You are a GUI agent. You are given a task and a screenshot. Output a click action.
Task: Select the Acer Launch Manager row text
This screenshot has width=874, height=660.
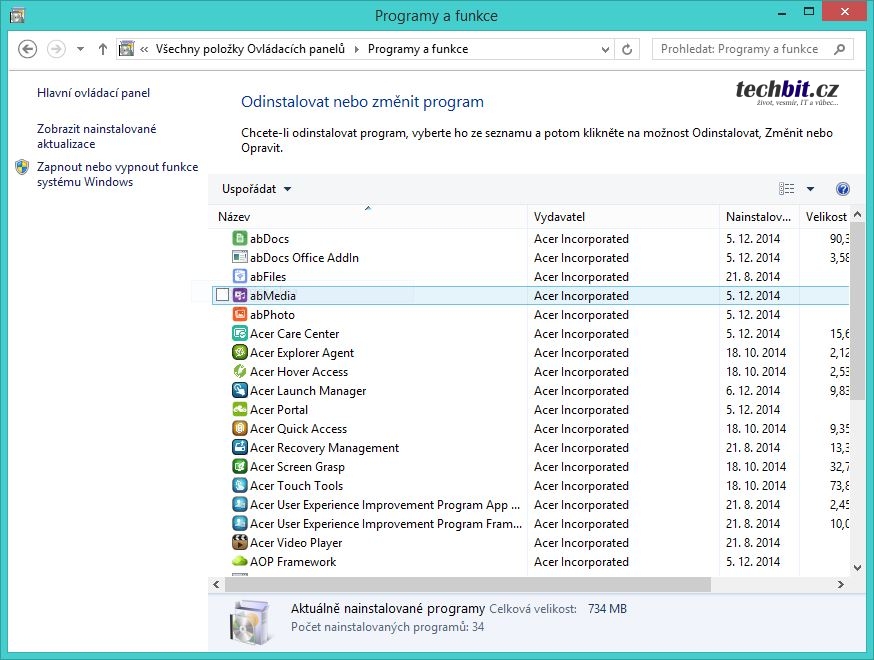(308, 391)
